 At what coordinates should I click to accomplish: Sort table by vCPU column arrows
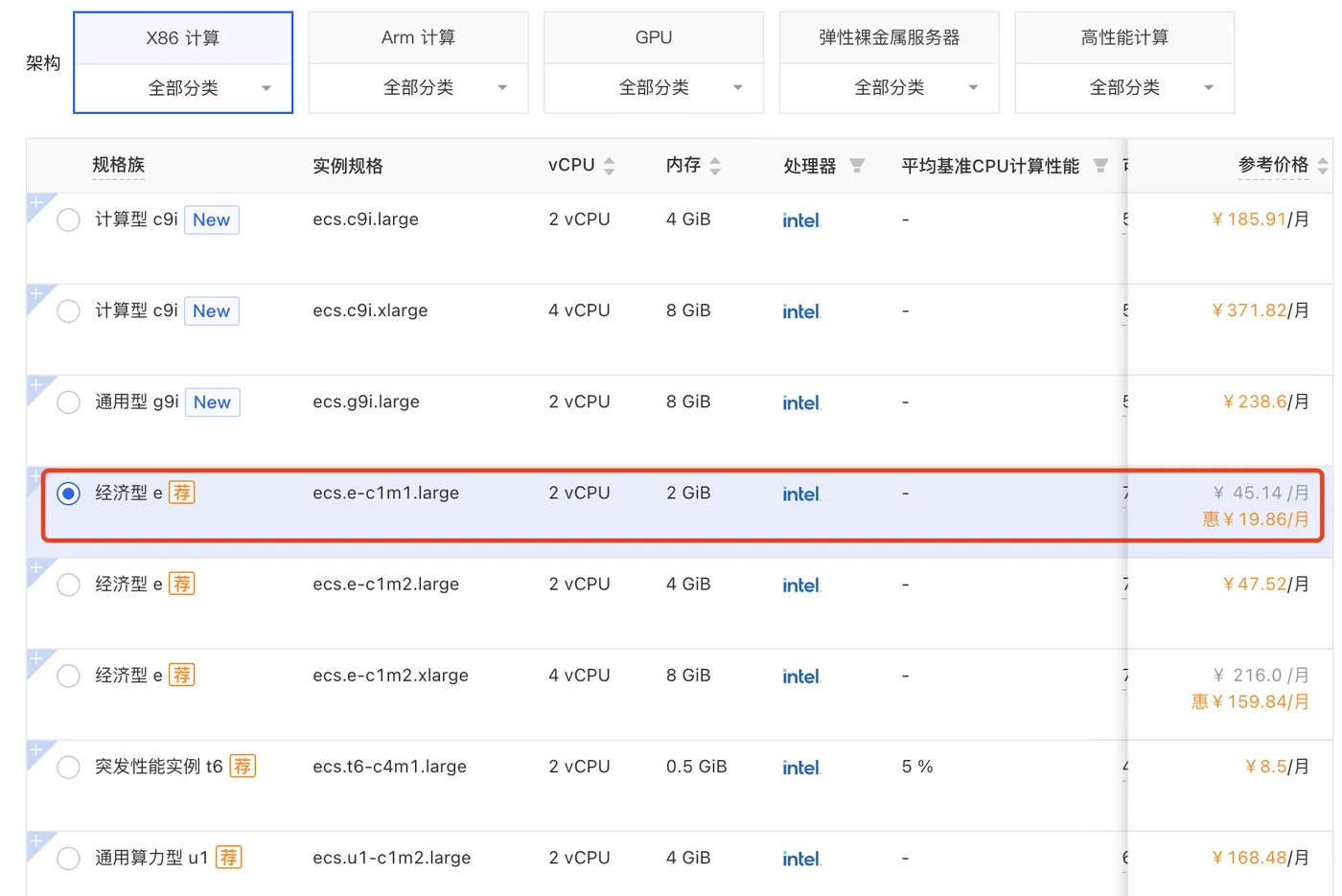(x=609, y=166)
